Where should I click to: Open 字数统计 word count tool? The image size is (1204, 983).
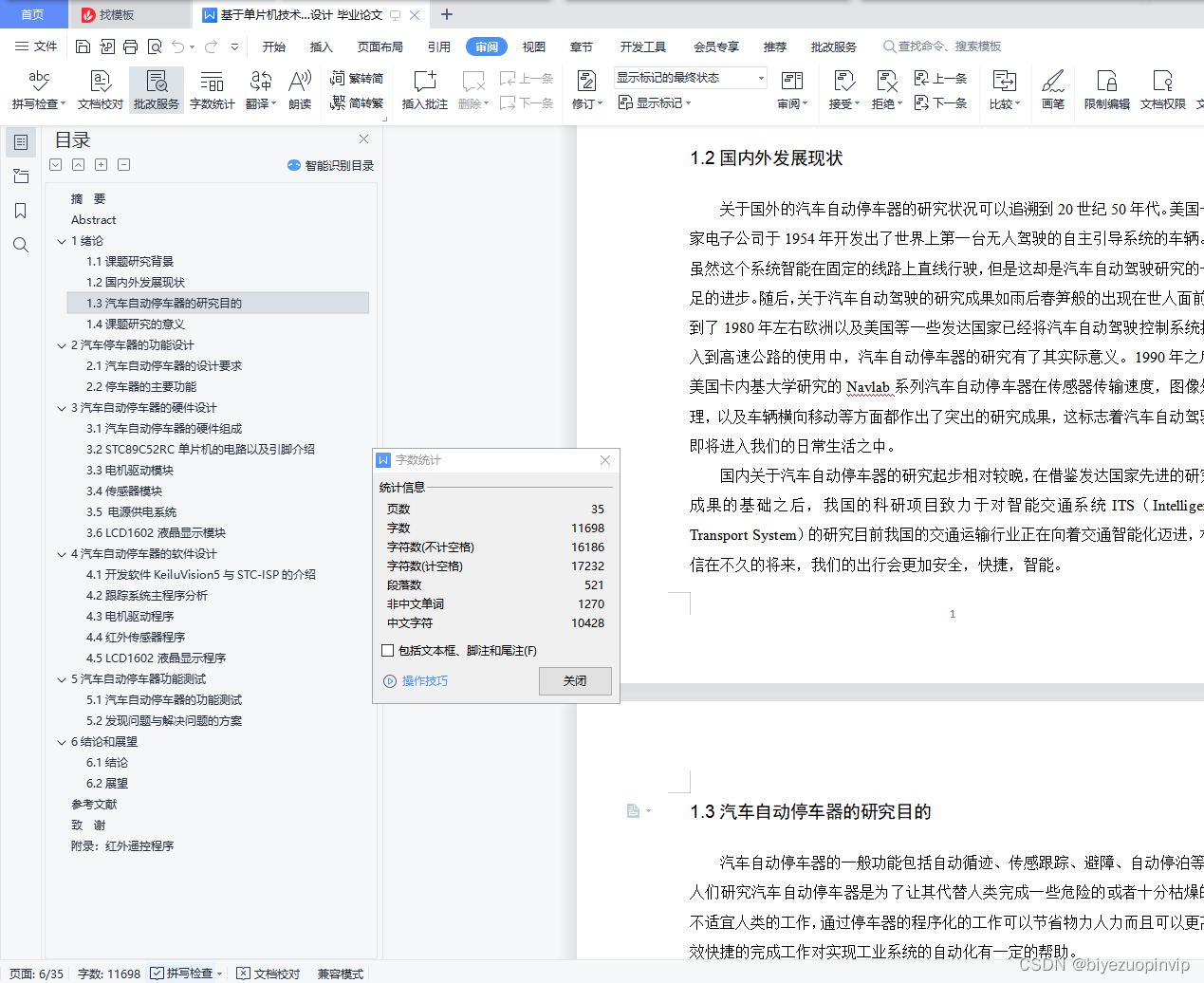point(212,90)
